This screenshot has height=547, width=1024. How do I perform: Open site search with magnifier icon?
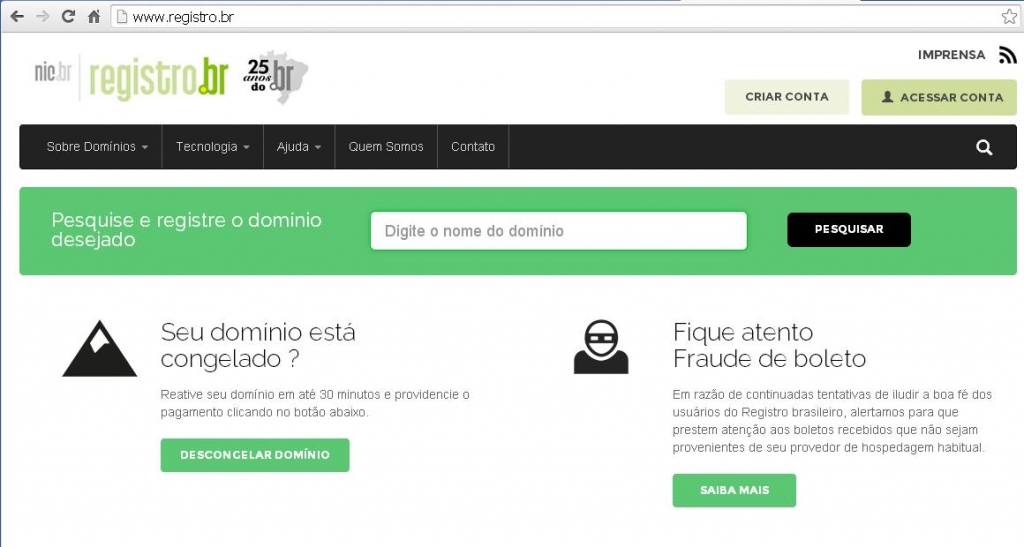(x=984, y=148)
